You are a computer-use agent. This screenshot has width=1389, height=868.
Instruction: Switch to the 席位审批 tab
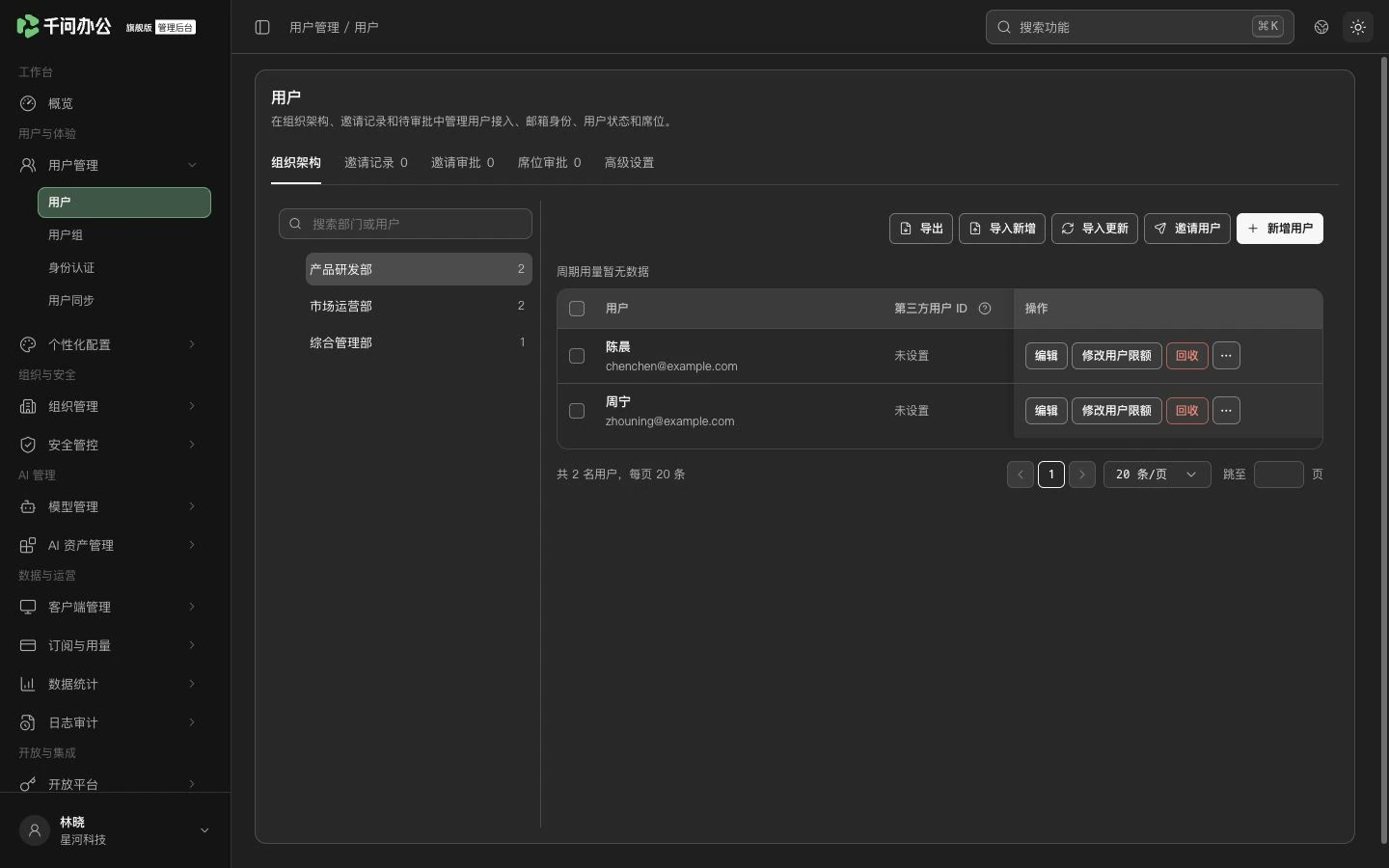click(x=550, y=163)
